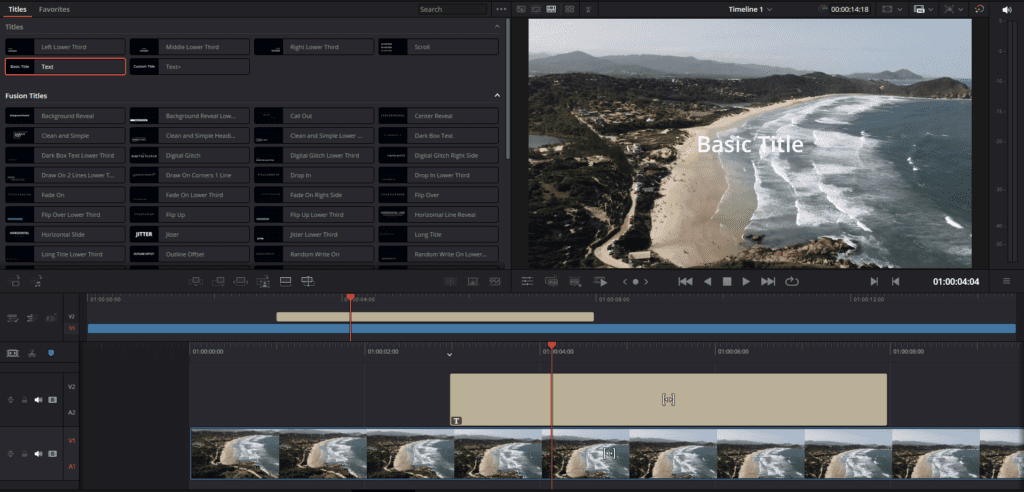Open the timeline resolution dropdown arrow
This screenshot has width=1024, height=492.
931,9
